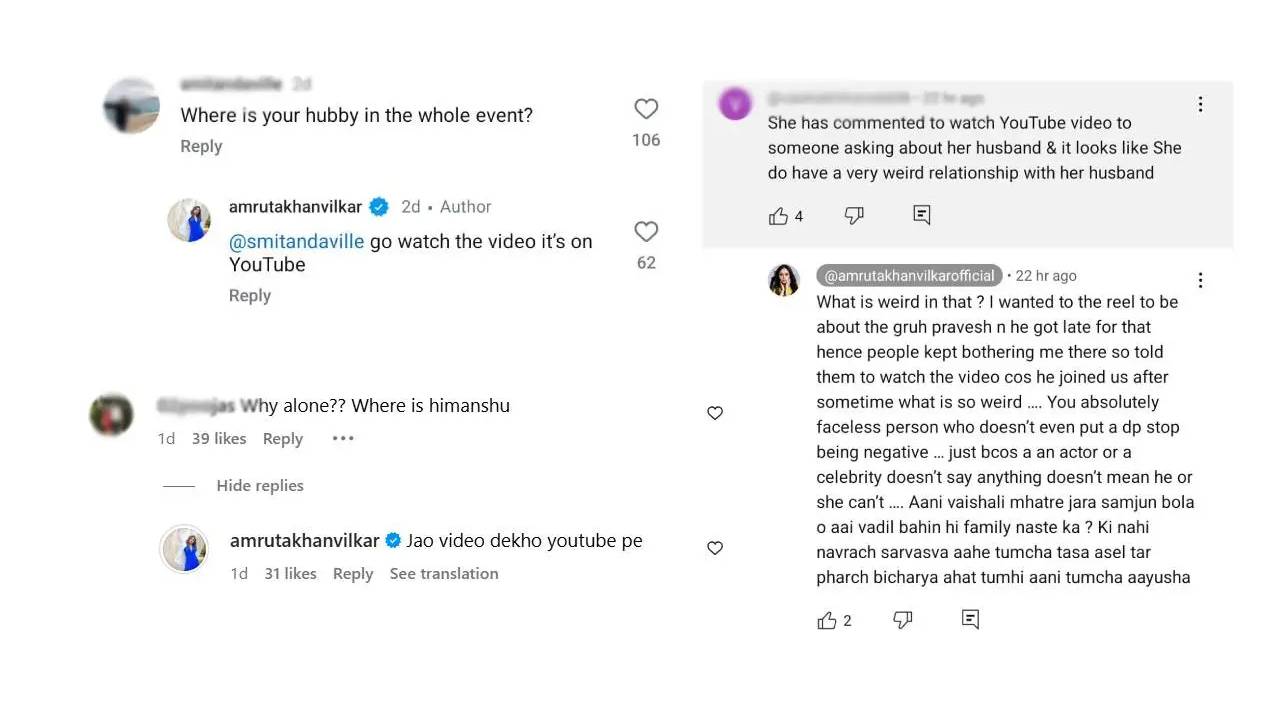Open @amrutakhanvilkarofficial channel handle

(909, 276)
